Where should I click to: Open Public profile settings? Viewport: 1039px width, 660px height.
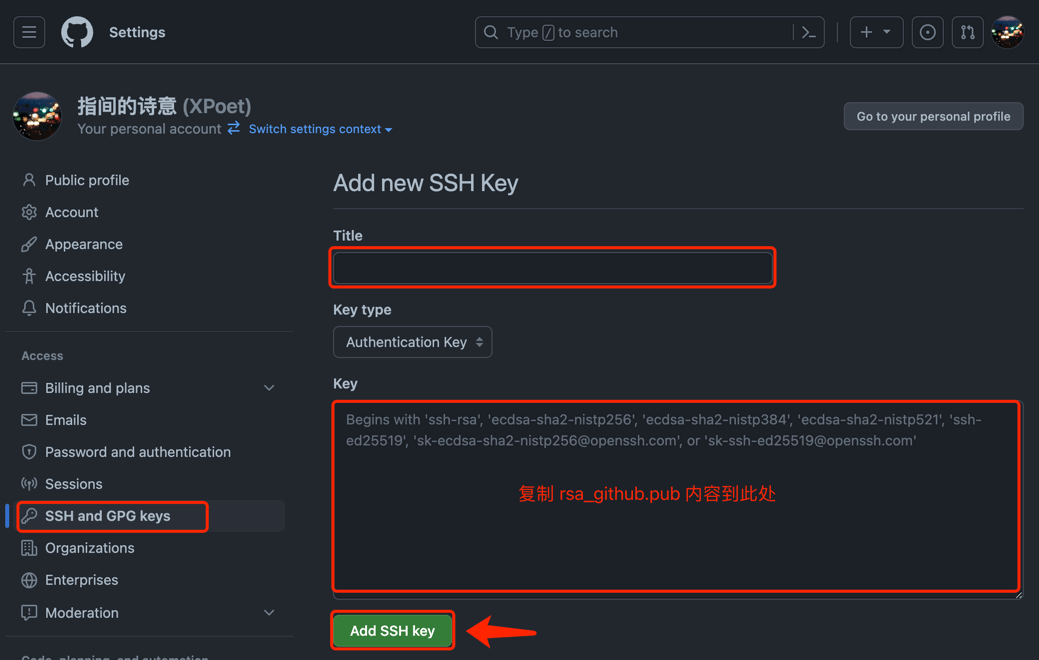[87, 180]
